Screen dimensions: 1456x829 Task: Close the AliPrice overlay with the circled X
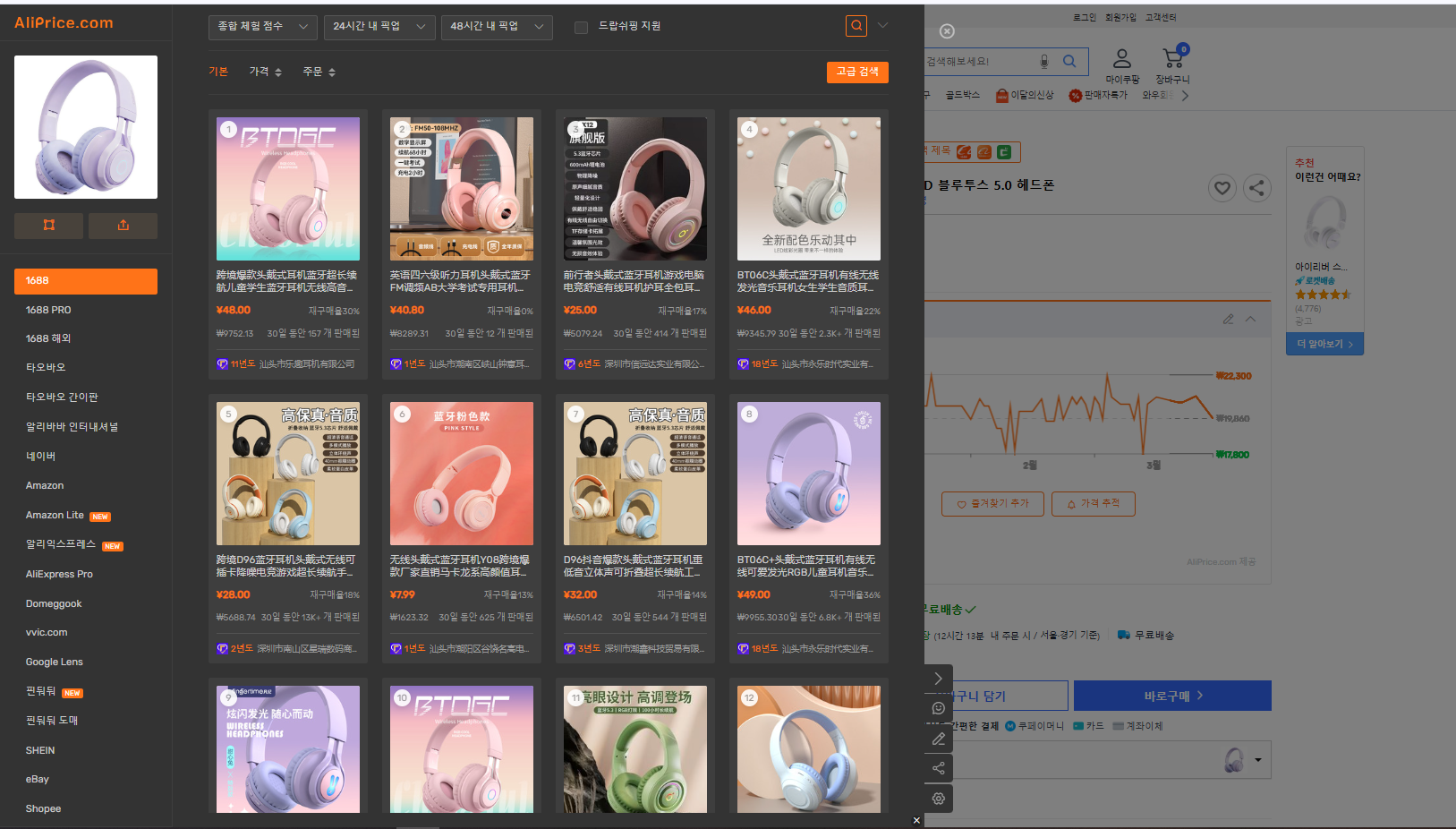[947, 31]
